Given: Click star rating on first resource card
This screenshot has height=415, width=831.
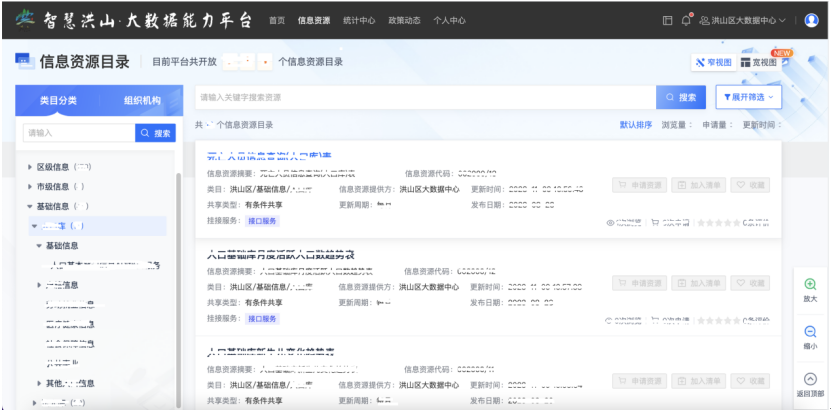Looking at the screenshot, I should [718, 223].
